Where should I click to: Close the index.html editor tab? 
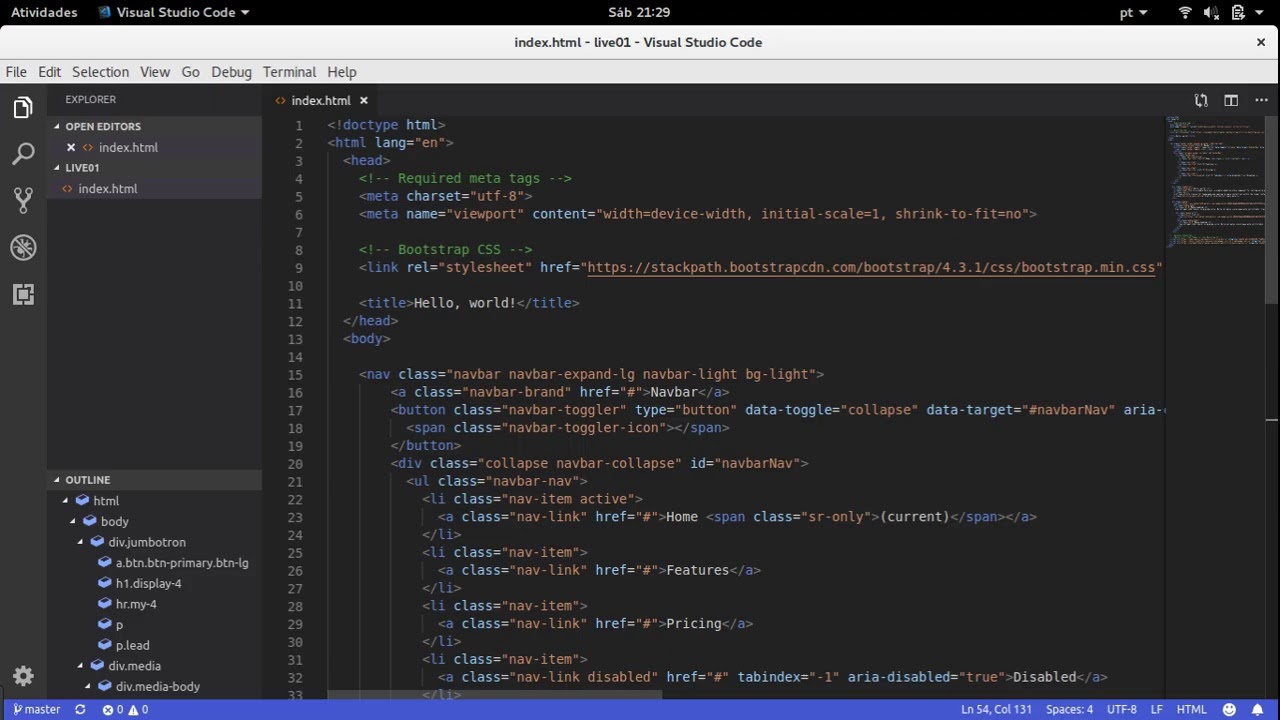coord(364,100)
